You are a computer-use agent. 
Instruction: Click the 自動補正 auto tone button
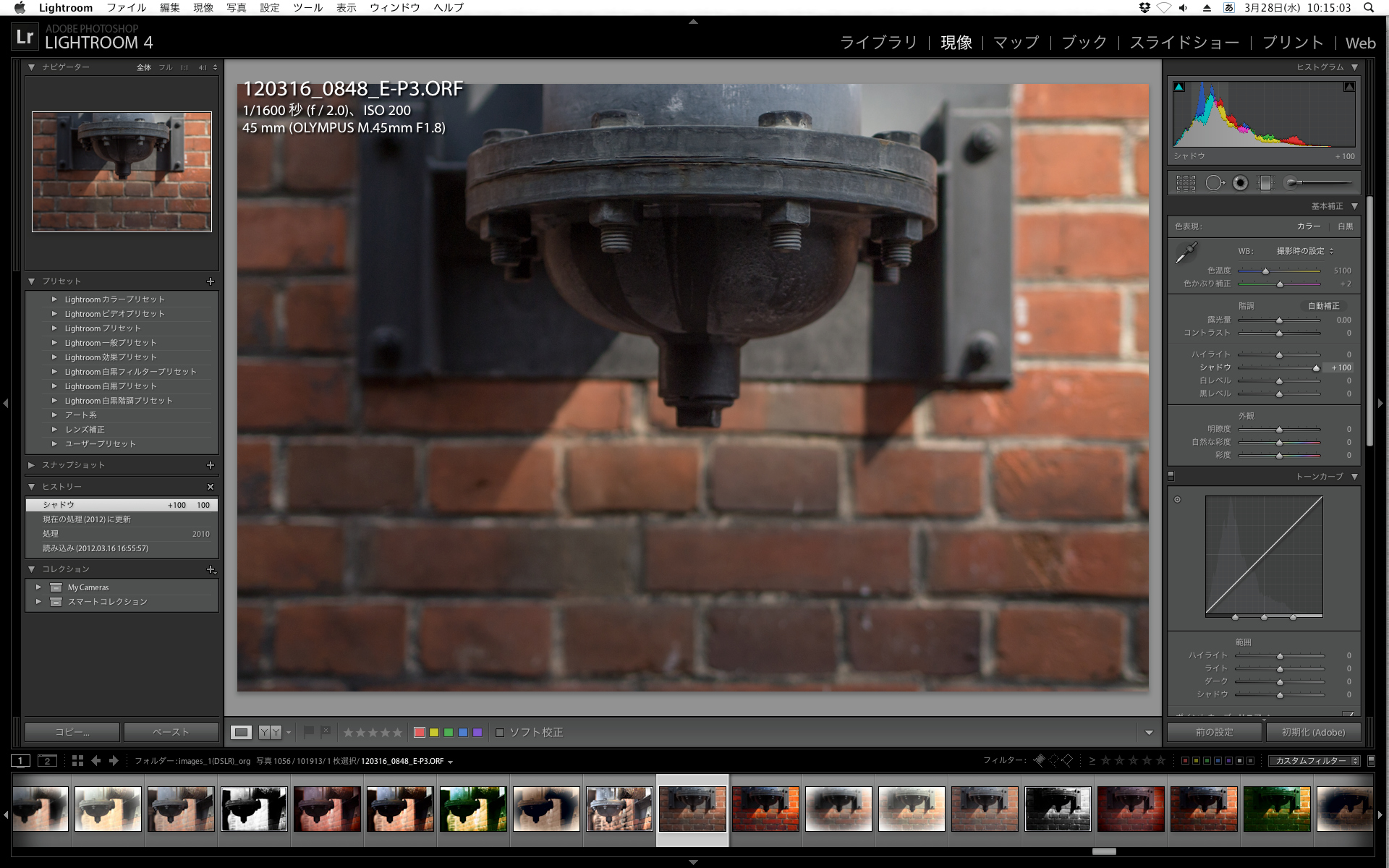1323,306
